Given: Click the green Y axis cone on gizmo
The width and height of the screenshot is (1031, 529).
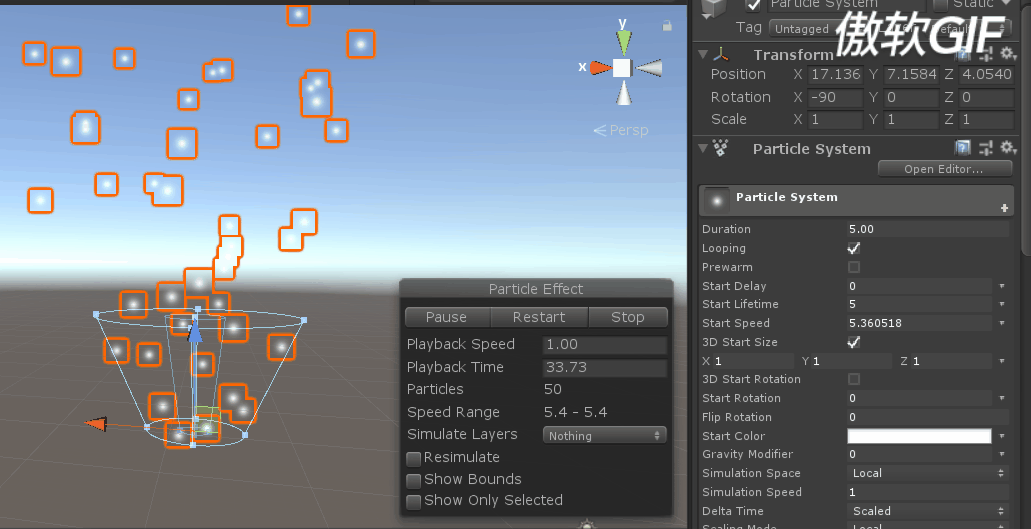Looking at the screenshot, I should (x=623, y=41).
